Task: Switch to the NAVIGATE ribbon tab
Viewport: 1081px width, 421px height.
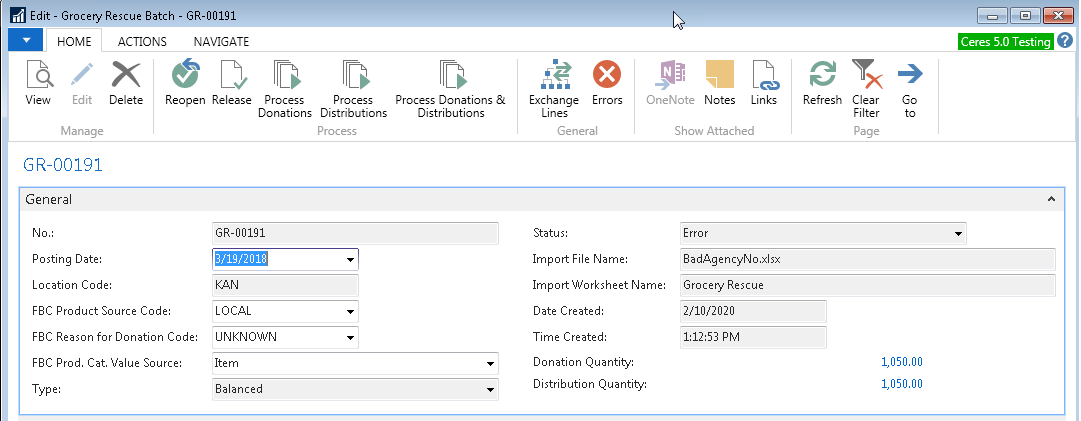Action: tap(221, 41)
